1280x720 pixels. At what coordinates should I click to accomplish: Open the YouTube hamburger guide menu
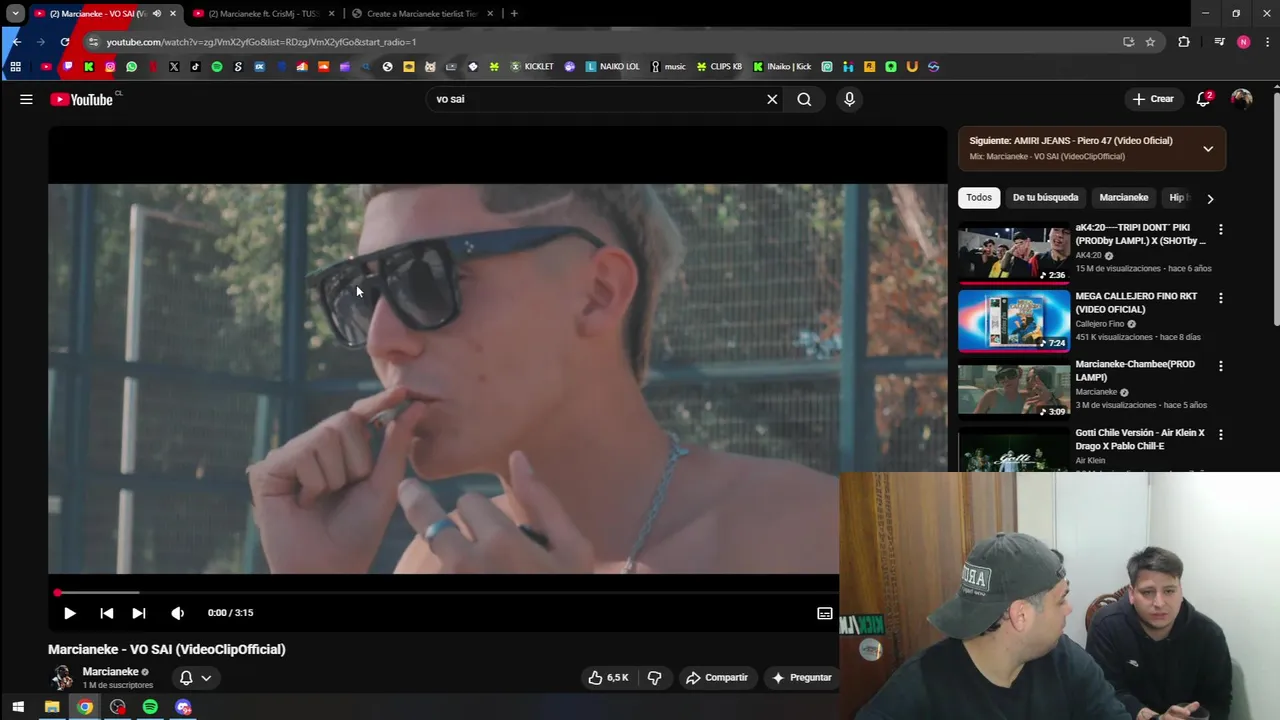click(26, 99)
